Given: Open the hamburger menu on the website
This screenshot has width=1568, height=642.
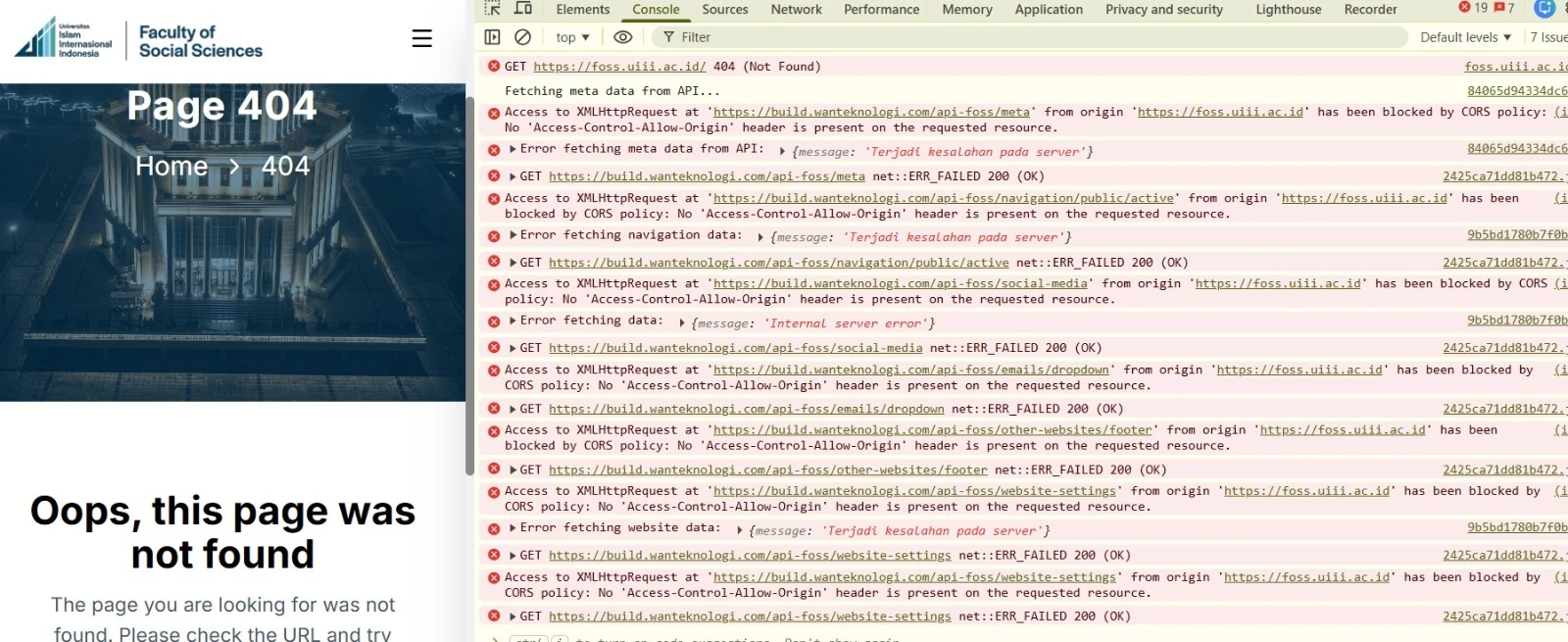Looking at the screenshot, I should click(x=421, y=38).
